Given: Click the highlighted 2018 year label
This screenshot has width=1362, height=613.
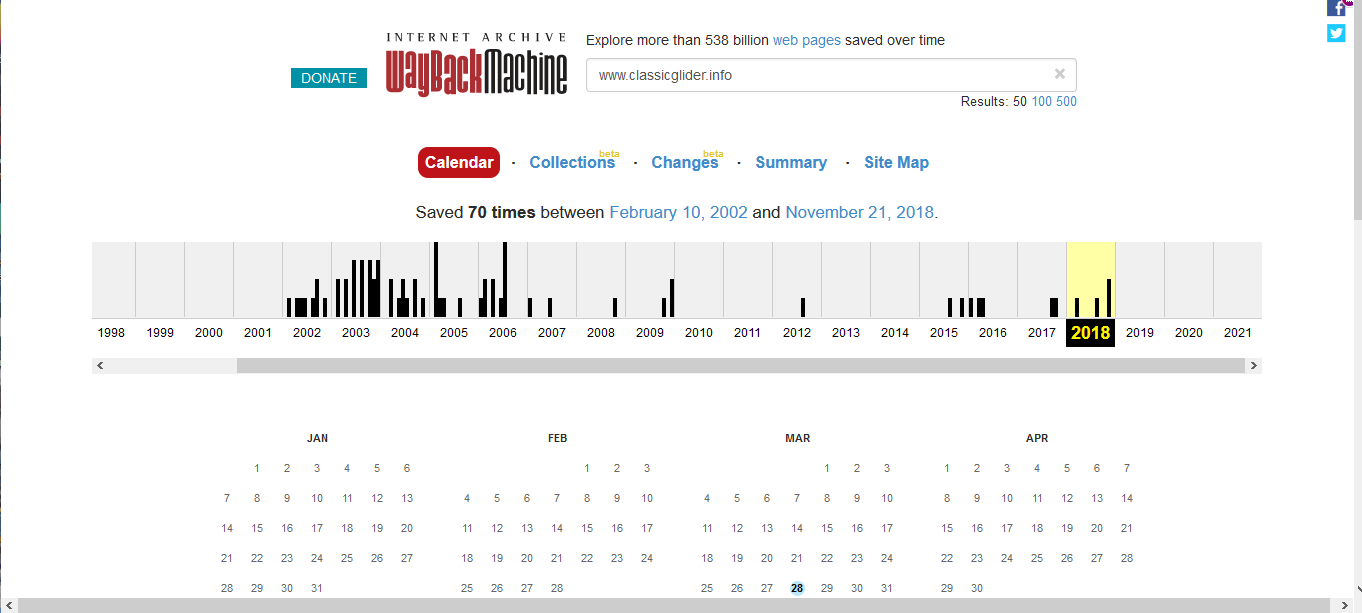Looking at the screenshot, I should click(1091, 333).
